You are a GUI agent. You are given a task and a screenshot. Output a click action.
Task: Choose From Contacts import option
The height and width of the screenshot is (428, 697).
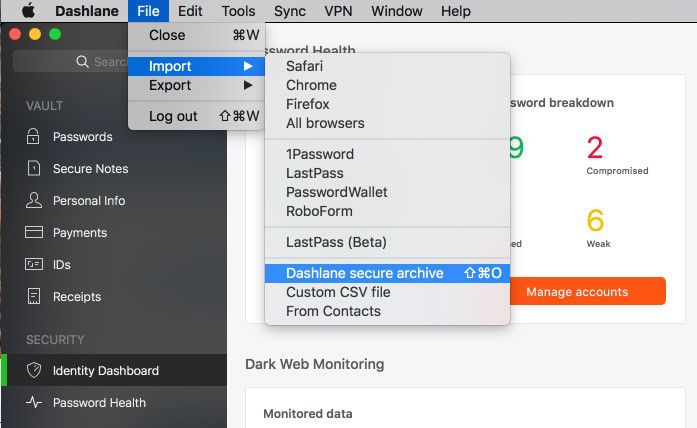click(387, 312)
